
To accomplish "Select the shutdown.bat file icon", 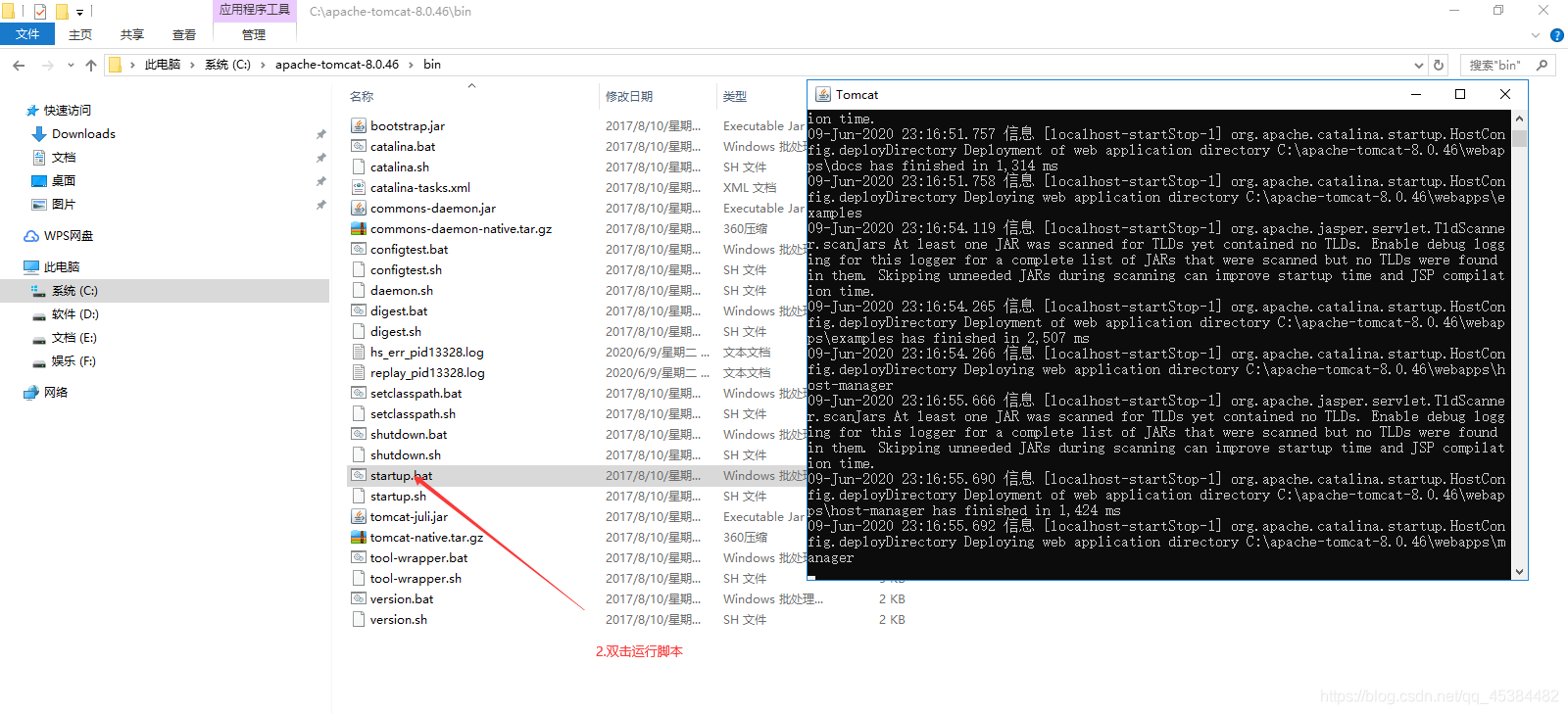I will pos(359,434).
